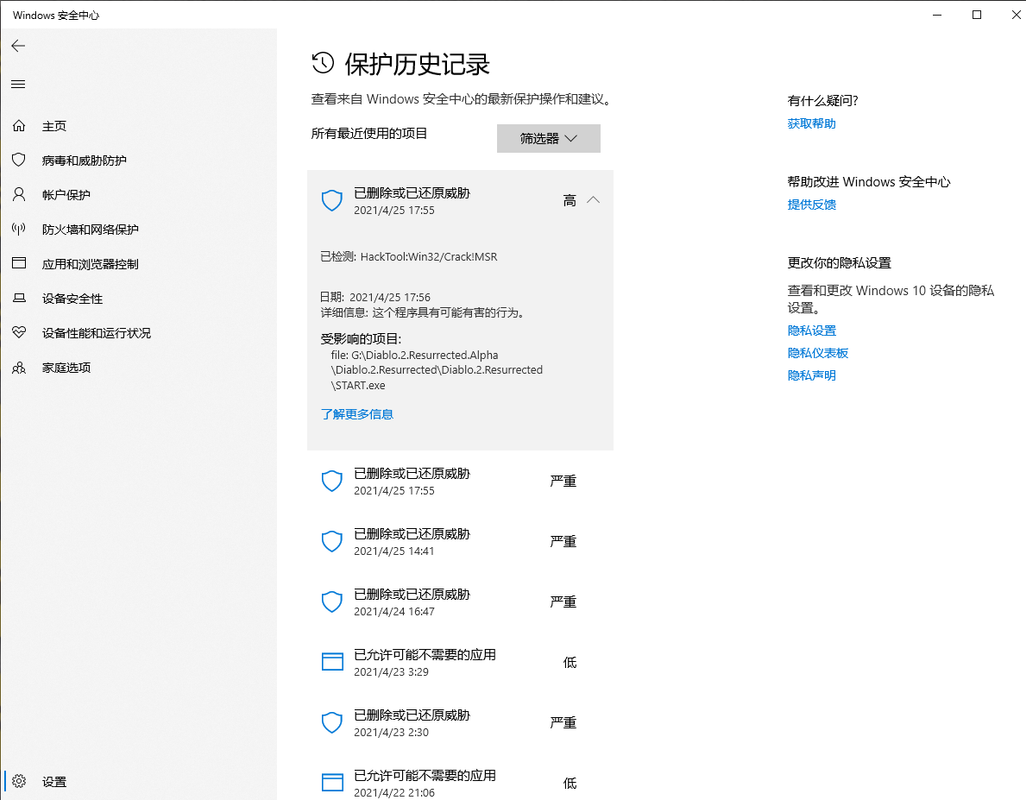Expand the 2021/4/25 14:41 严重 threat entry
Screen dimensions: 1026x800
(x=460, y=542)
